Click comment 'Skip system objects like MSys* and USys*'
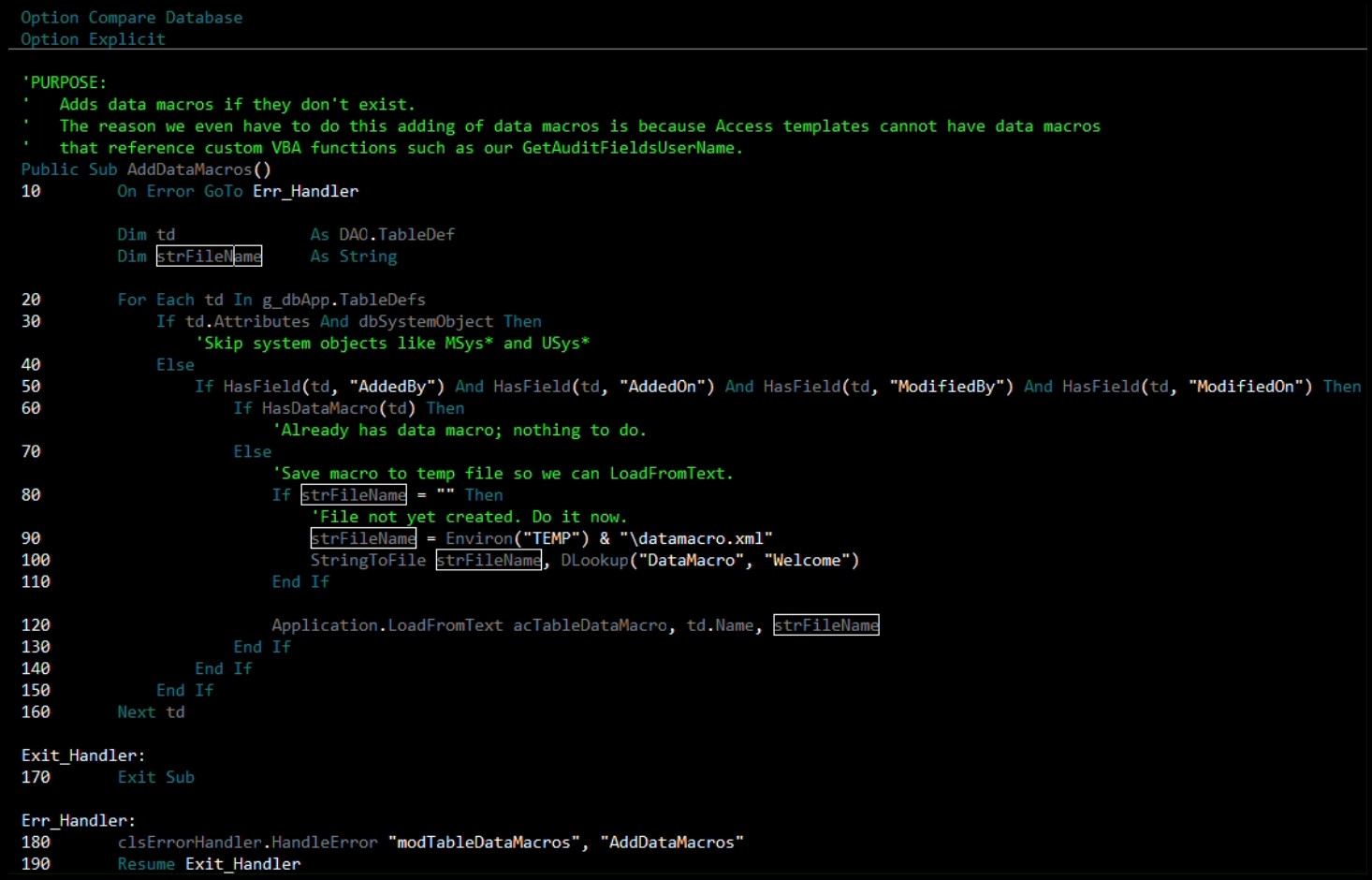Screen dimensions: 1372x880 click(x=393, y=343)
